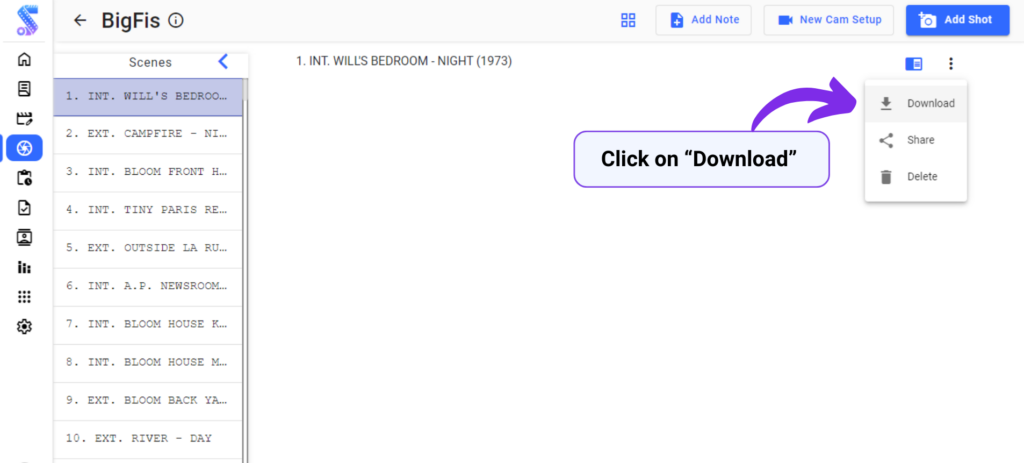Viewport: 1024px width, 463px height.
Task: Select the camera shutter shot list icon
Action: point(24,148)
